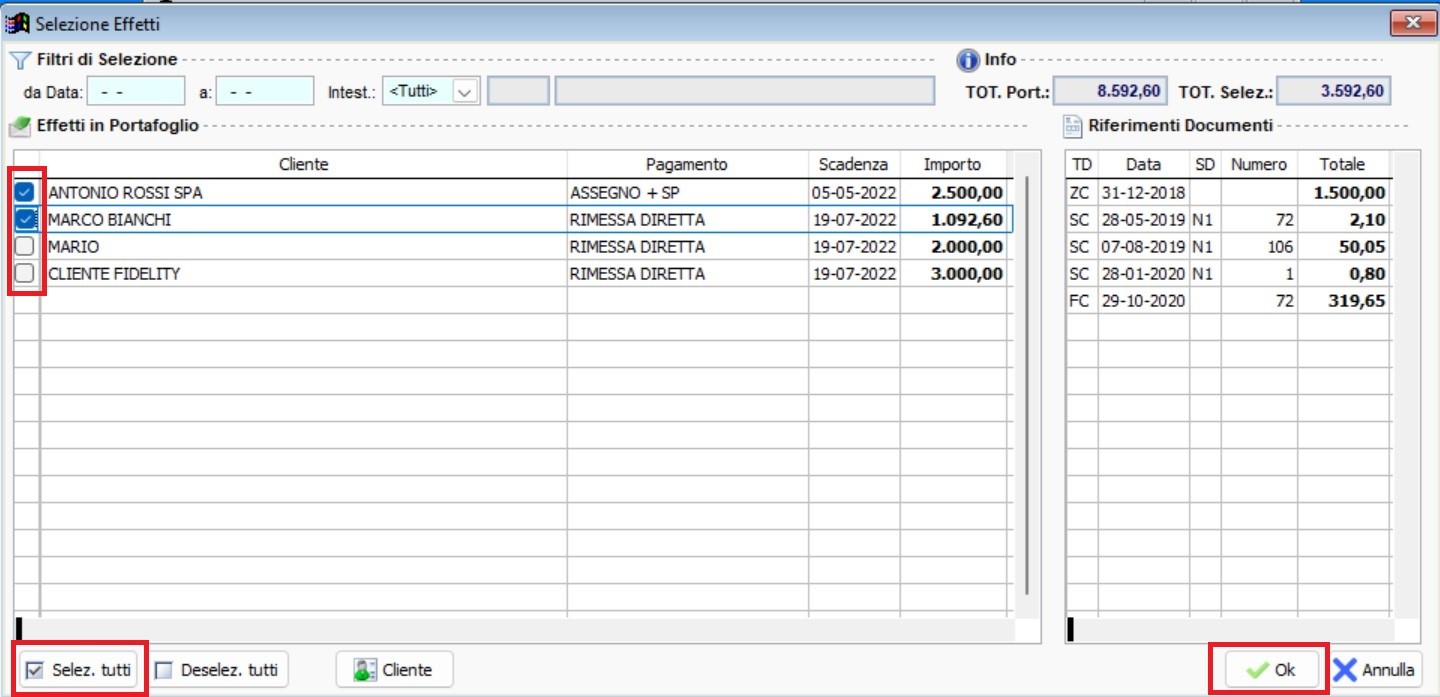Click the blue Info icon
Image resolution: width=1440 pixels, height=697 pixels.
pos(967,61)
